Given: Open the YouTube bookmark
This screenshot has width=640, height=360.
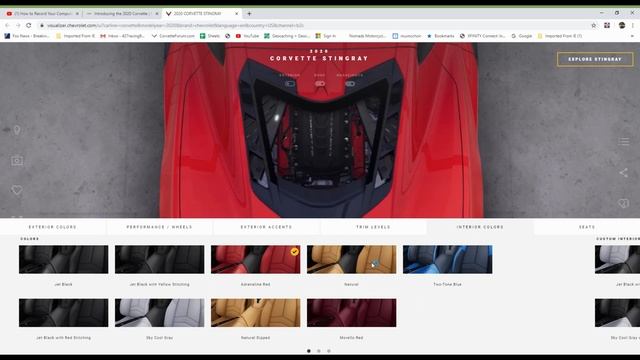Looking at the screenshot, I should [x=247, y=36].
